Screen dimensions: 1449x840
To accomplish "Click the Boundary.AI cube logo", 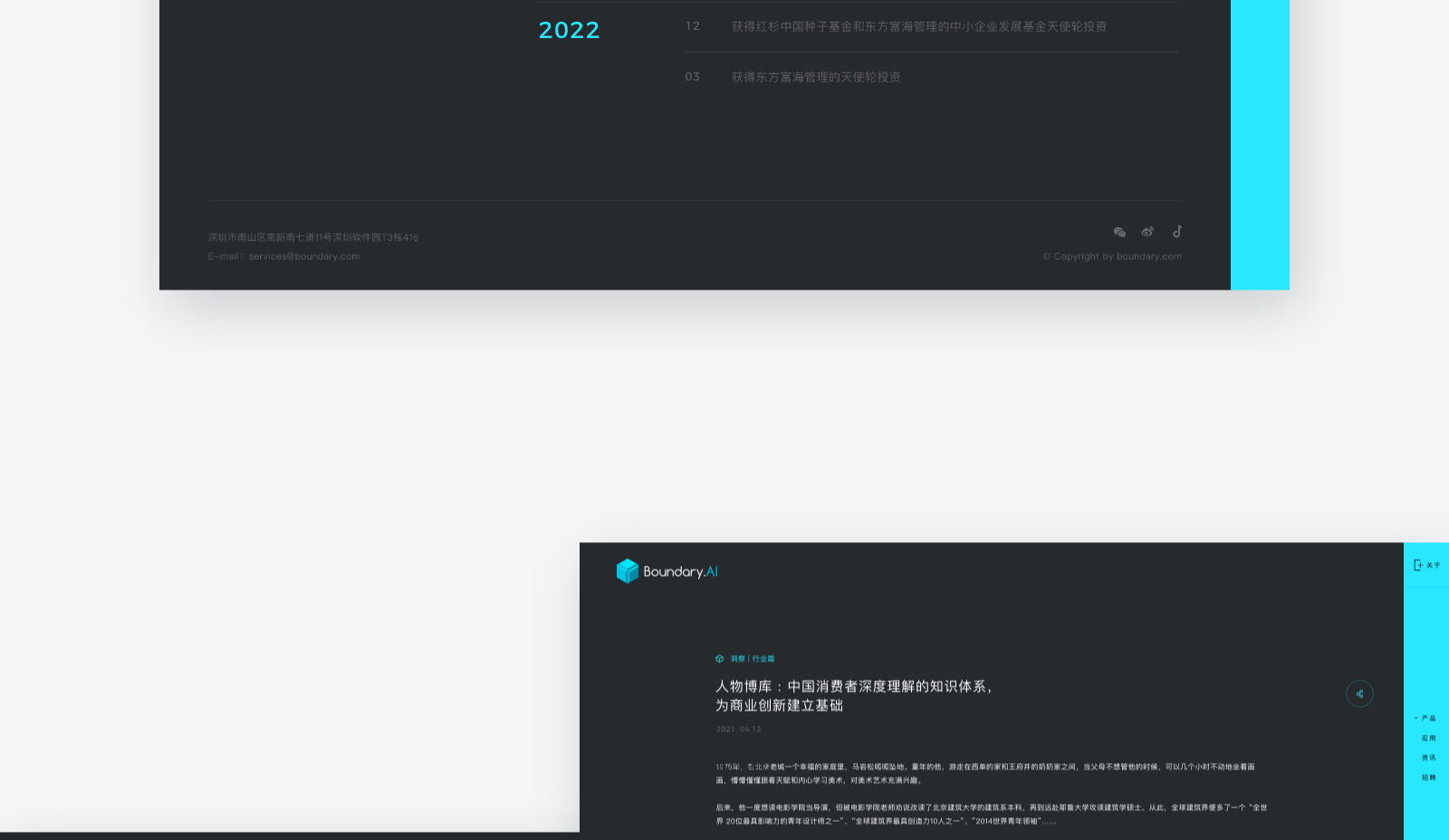I will click(x=628, y=571).
